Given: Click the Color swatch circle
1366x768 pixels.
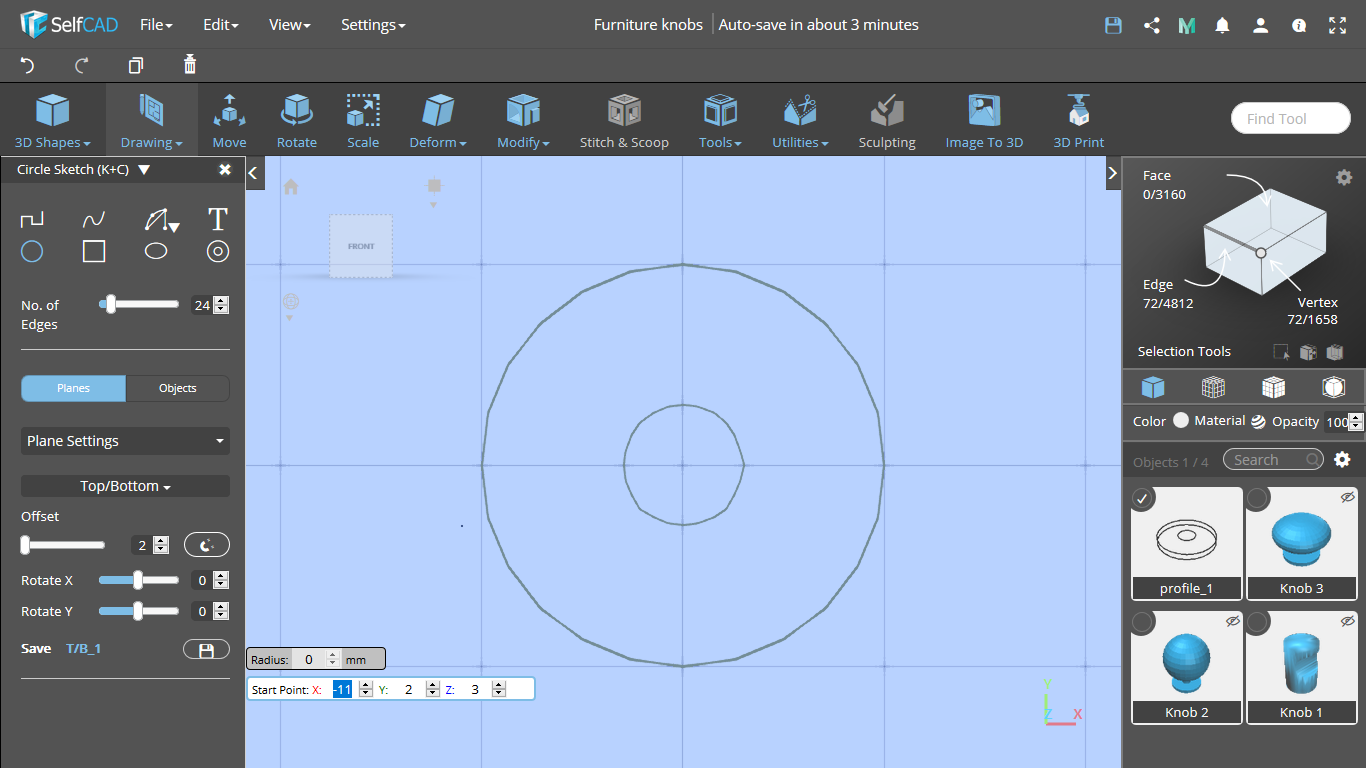Looking at the screenshot, I should click(1181, 421).
